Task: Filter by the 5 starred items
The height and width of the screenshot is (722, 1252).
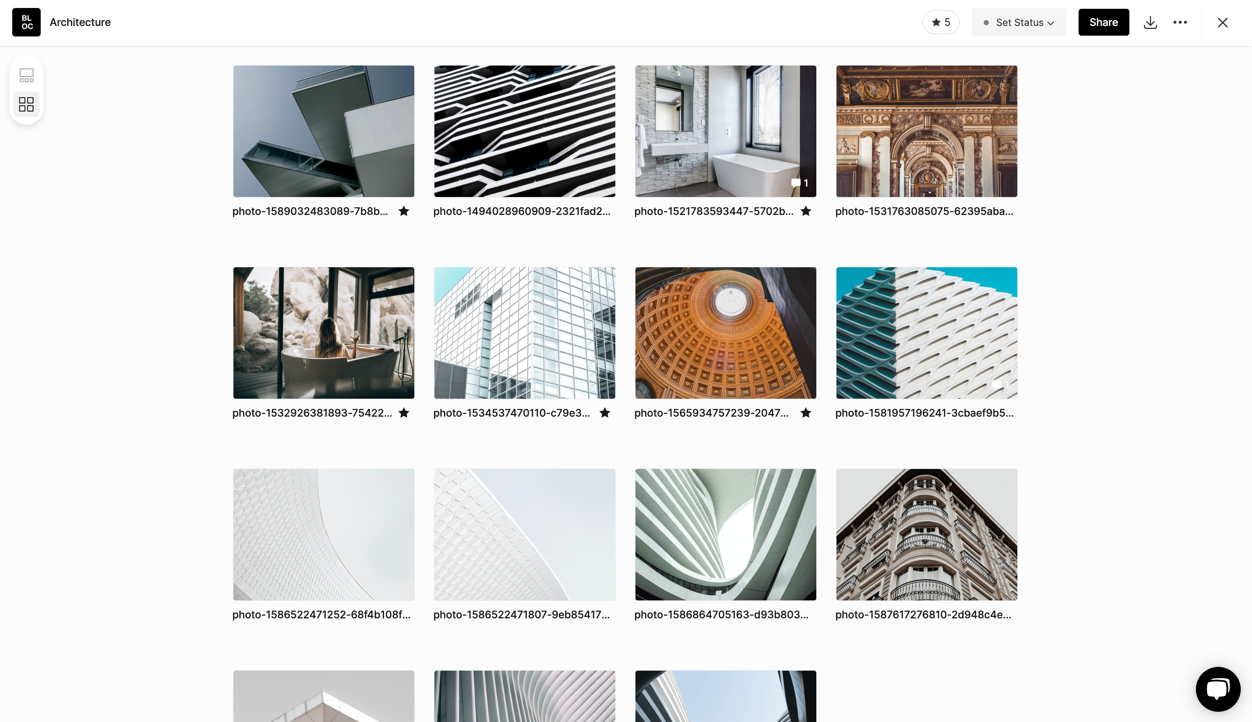Action: (940, 22)
